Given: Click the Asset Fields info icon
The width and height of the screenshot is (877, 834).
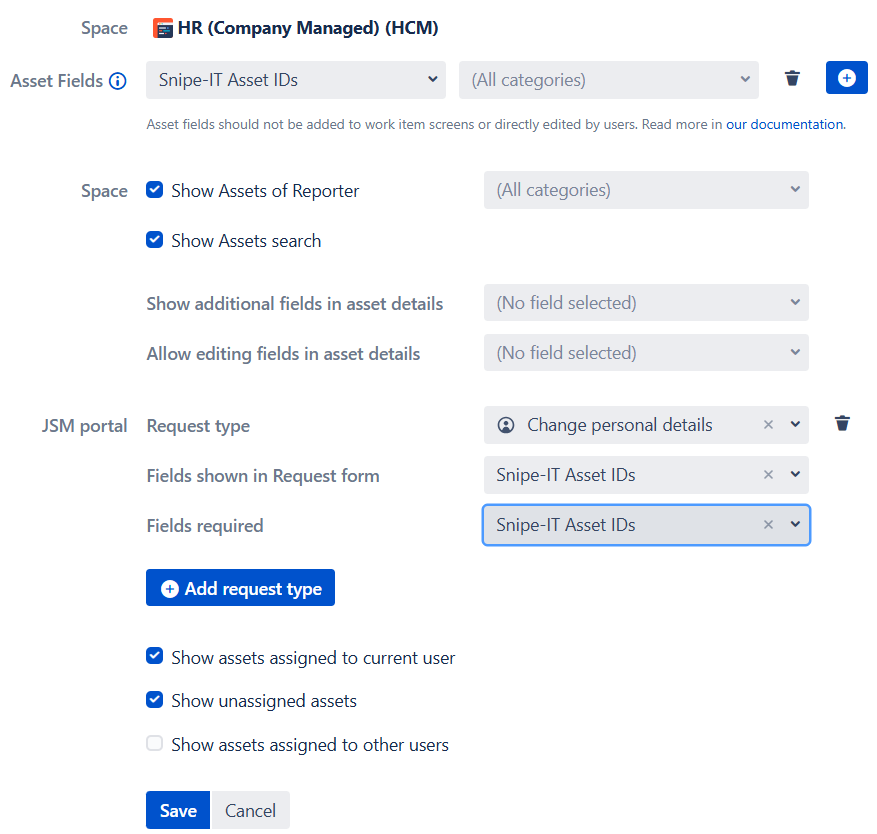Looking at the screenshot, I should (118, 81).
